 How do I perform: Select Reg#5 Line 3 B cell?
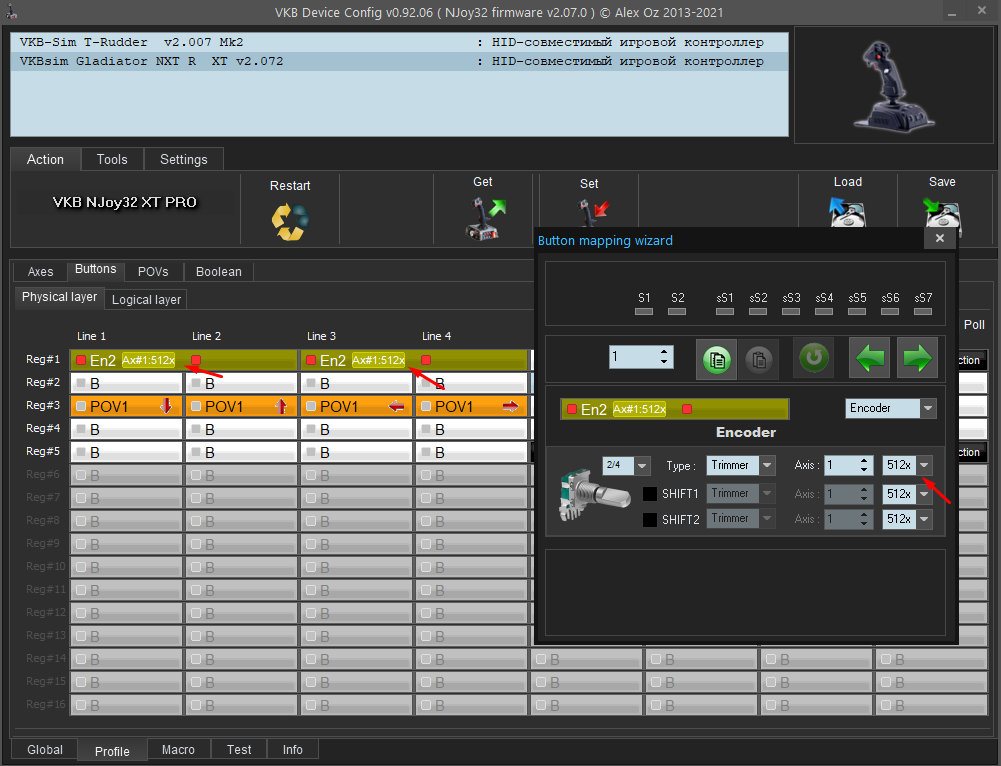pyautogui.click(x=357, y=452)
